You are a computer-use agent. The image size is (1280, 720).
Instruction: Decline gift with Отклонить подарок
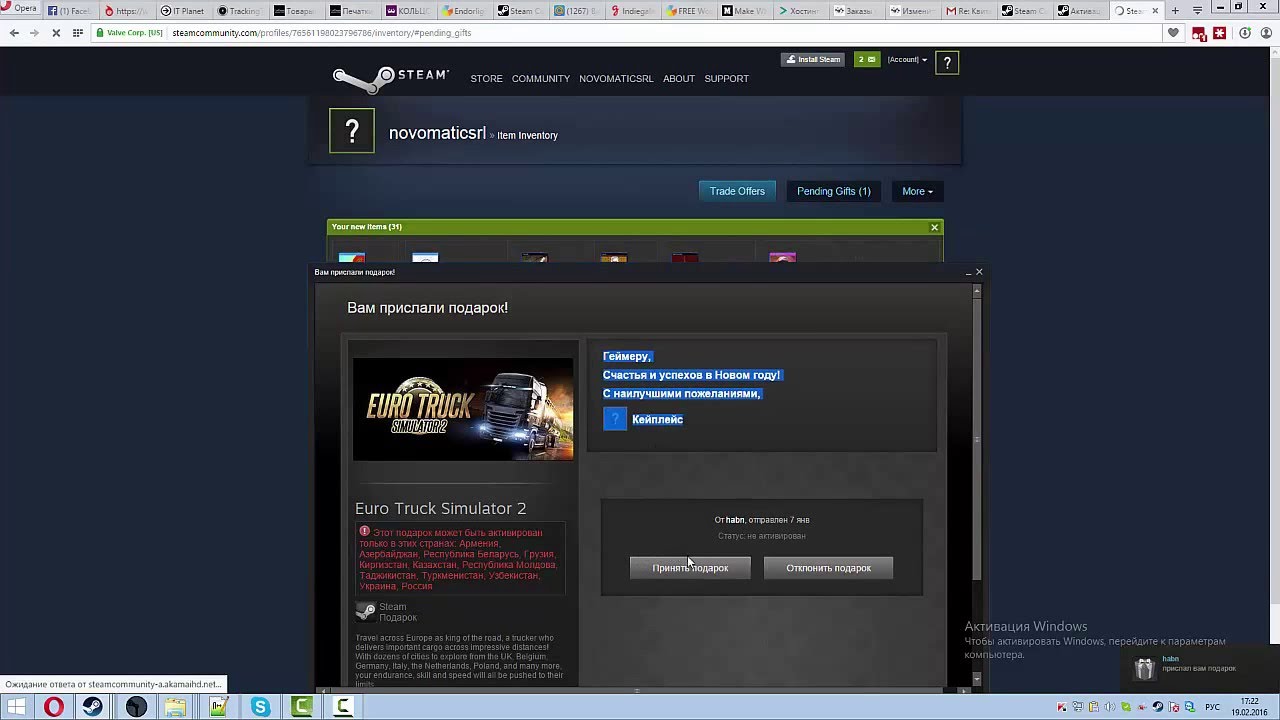828,568
